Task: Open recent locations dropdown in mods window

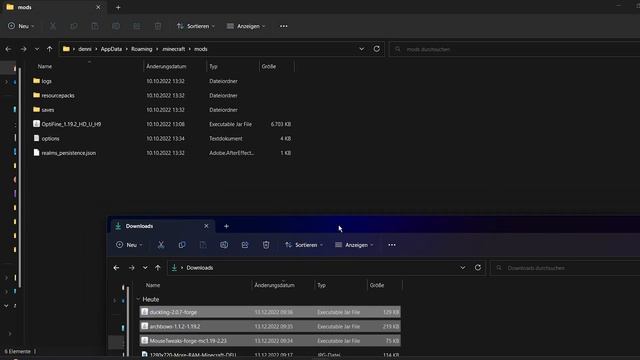Action: coord(37,49)
